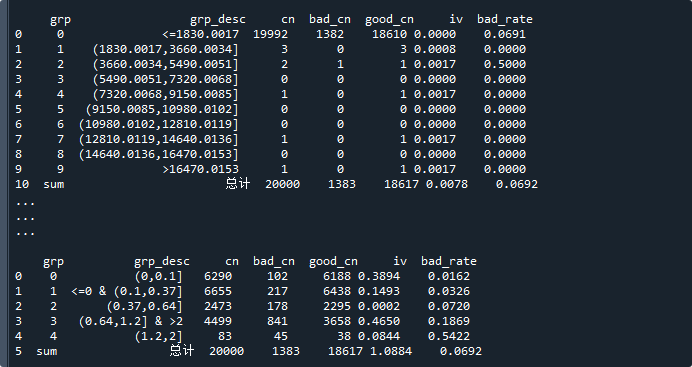This screenshot has width=692, height=367.
Task: Select total iv value 0.0078
Action: pyautogui.click(x=447, y=184)
